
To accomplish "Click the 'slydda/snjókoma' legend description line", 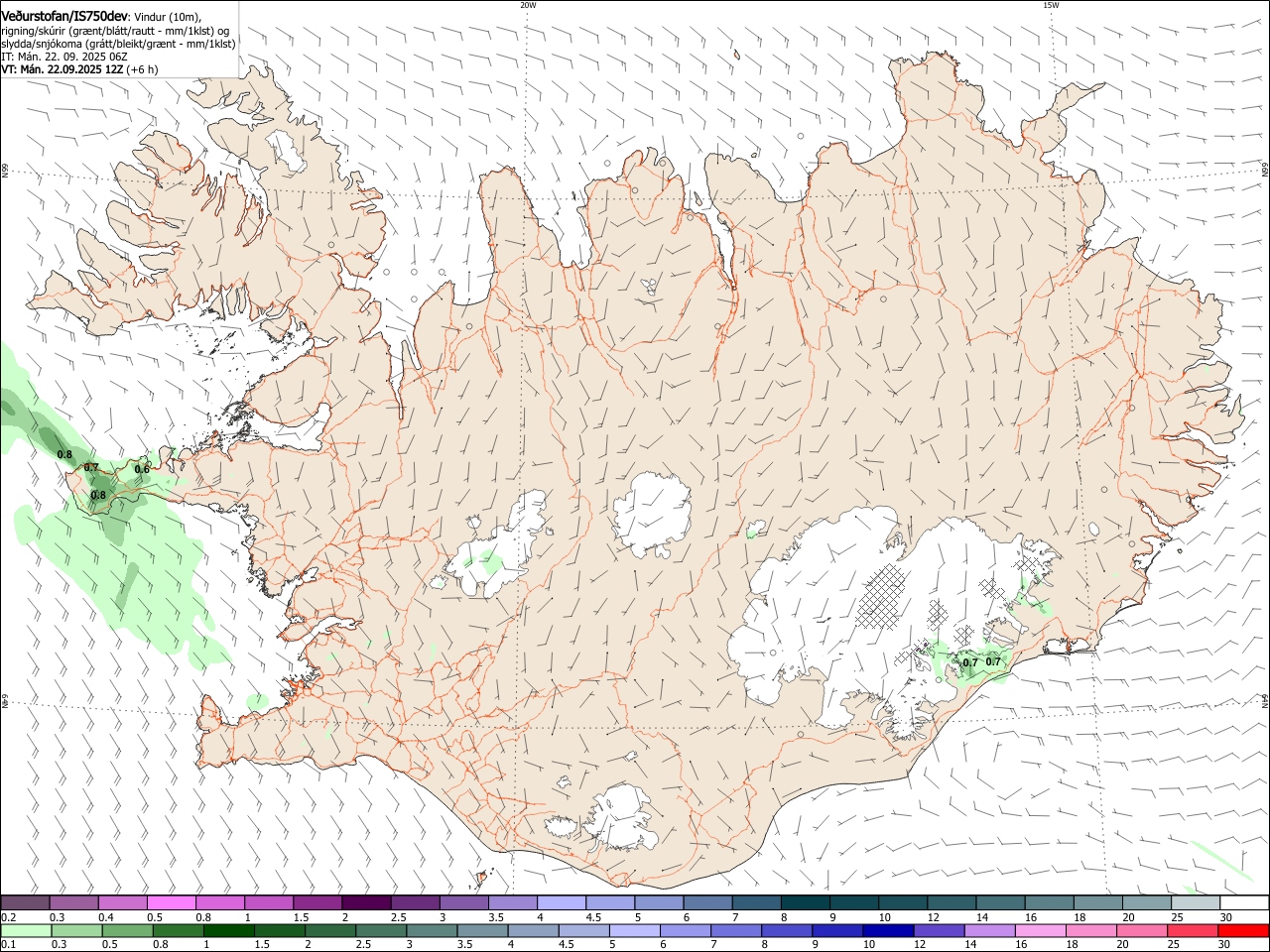I will (118, 44).
